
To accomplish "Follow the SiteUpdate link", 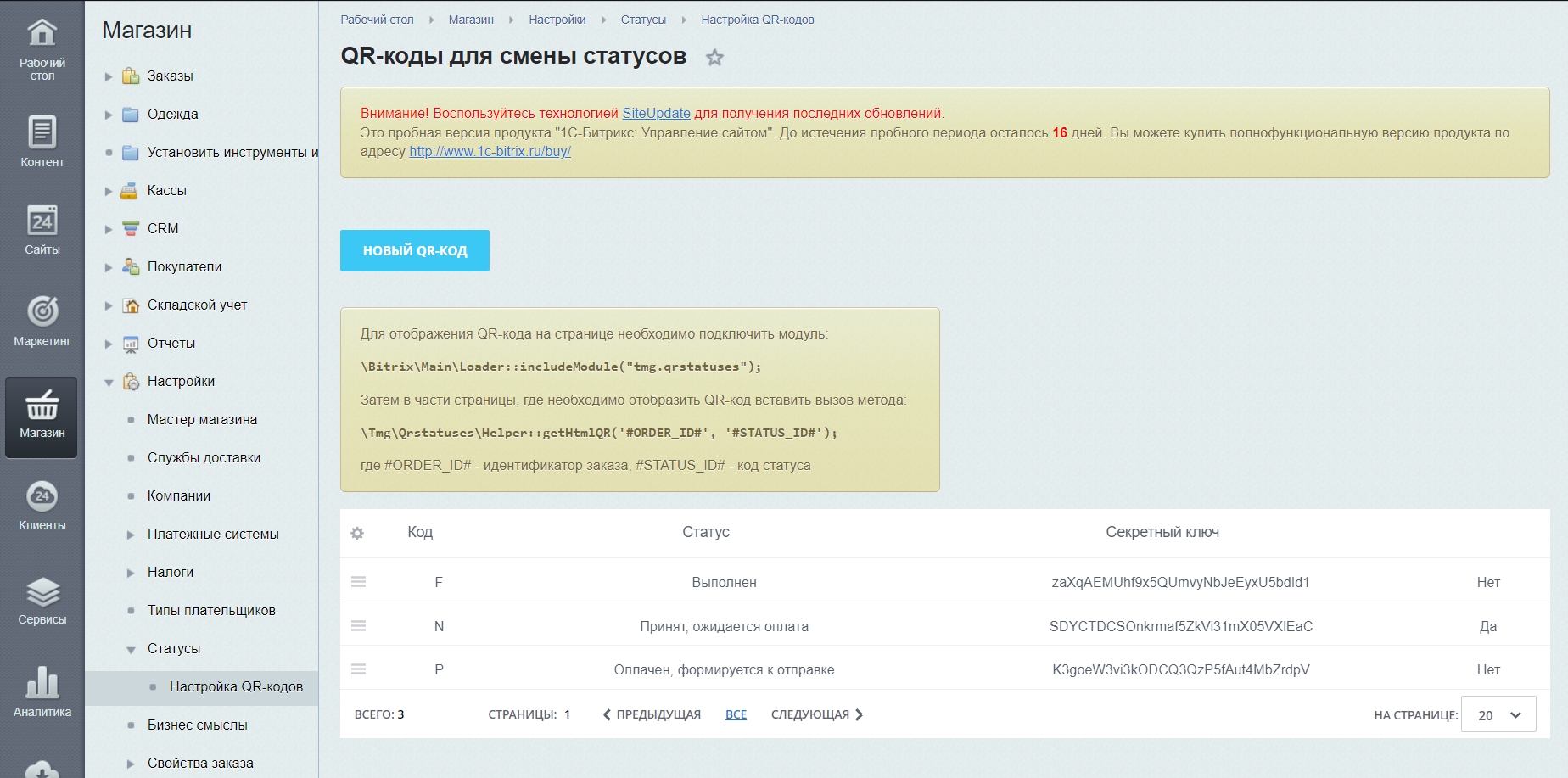I will [x=656, y=113].
